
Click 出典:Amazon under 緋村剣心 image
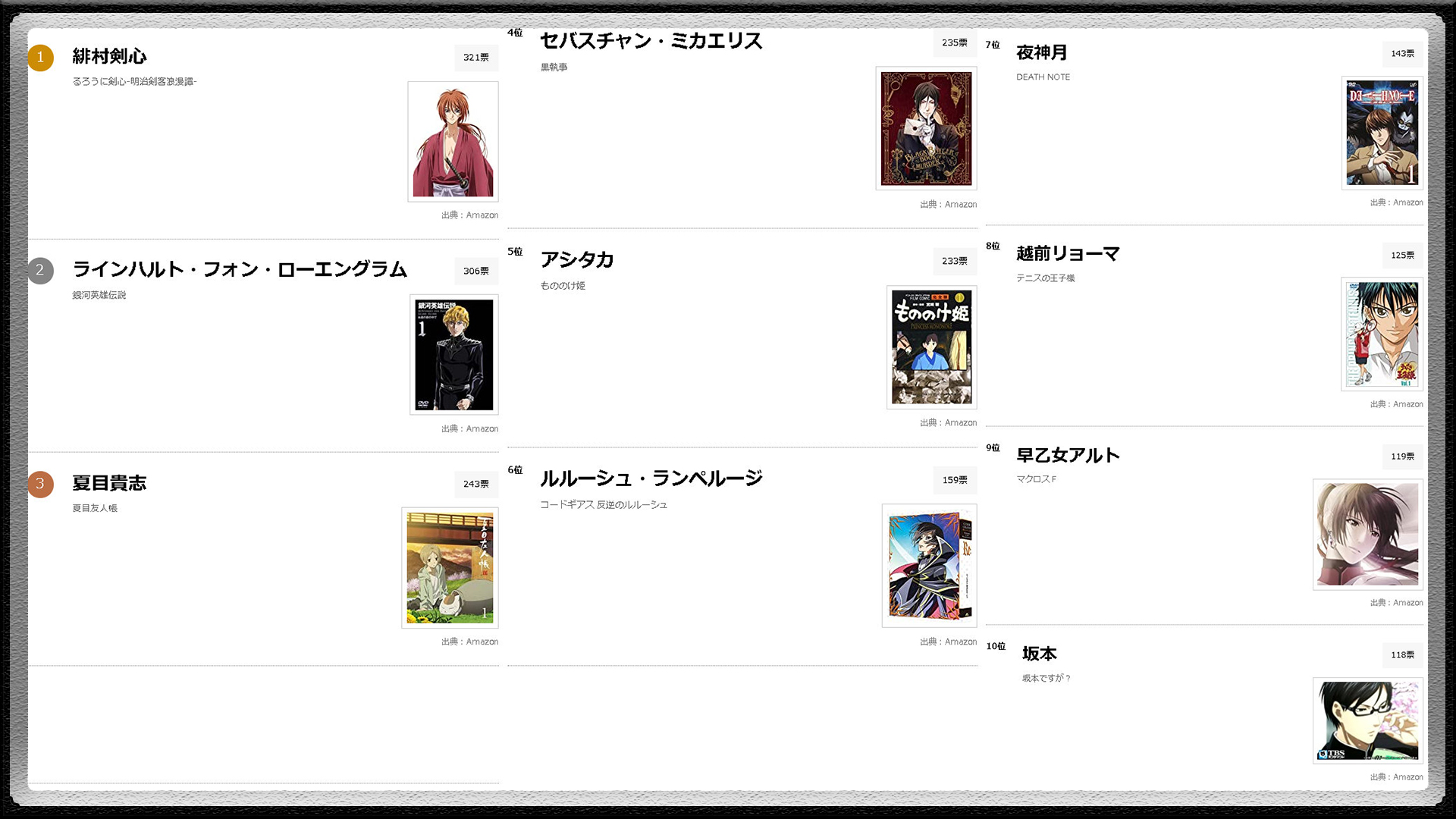pyautogui.click(x=470, y=215)
